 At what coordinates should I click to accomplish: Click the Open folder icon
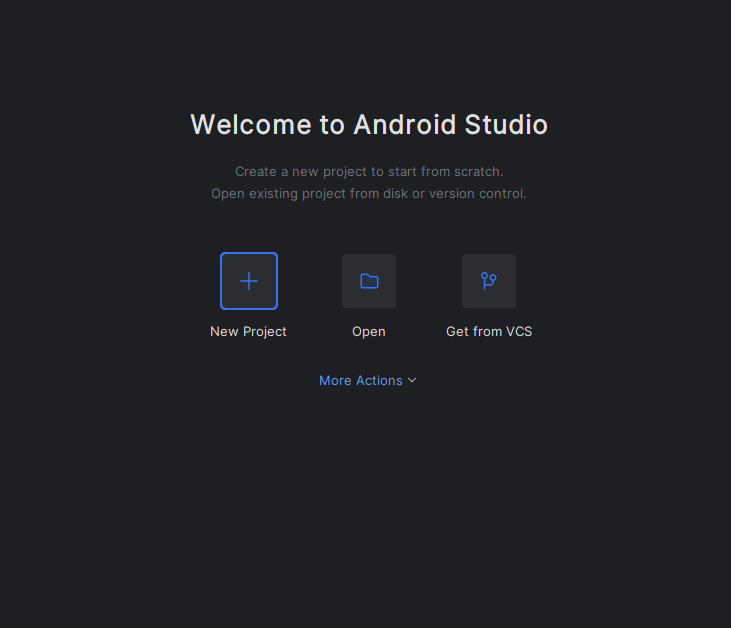369,281
